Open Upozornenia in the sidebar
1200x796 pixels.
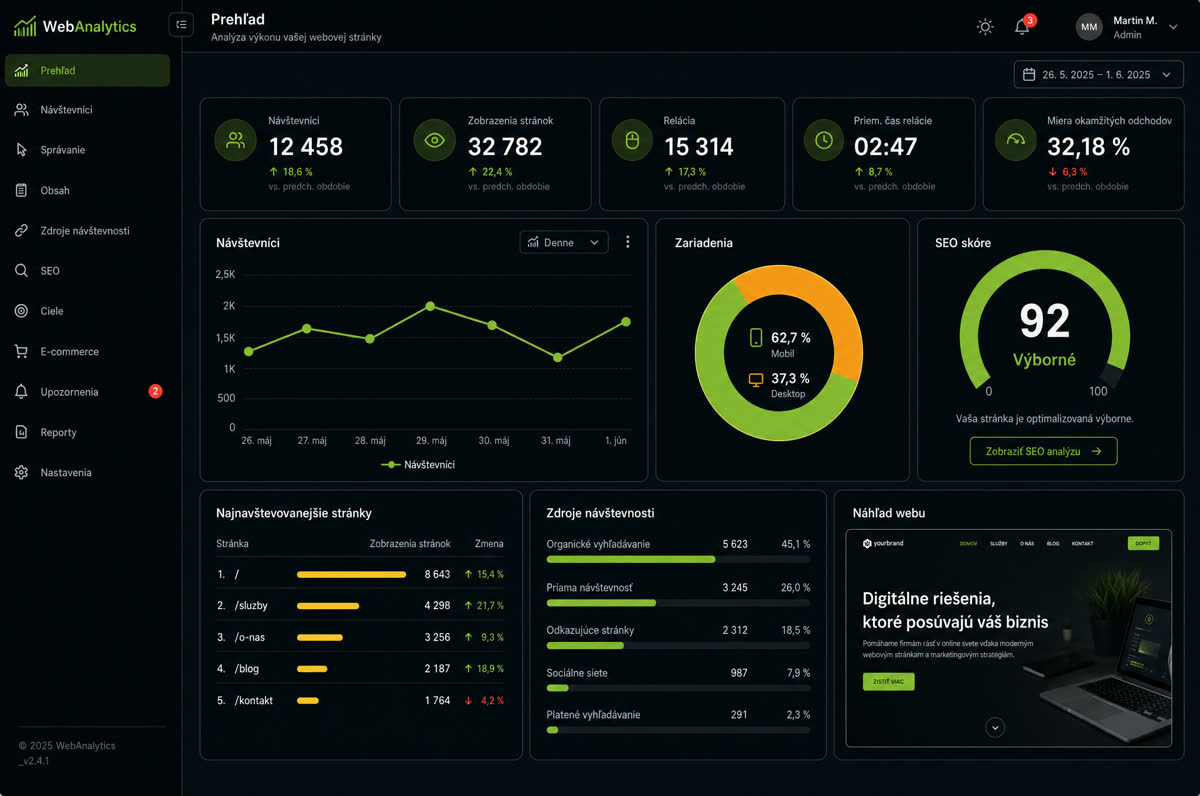[x=88, y=392]
